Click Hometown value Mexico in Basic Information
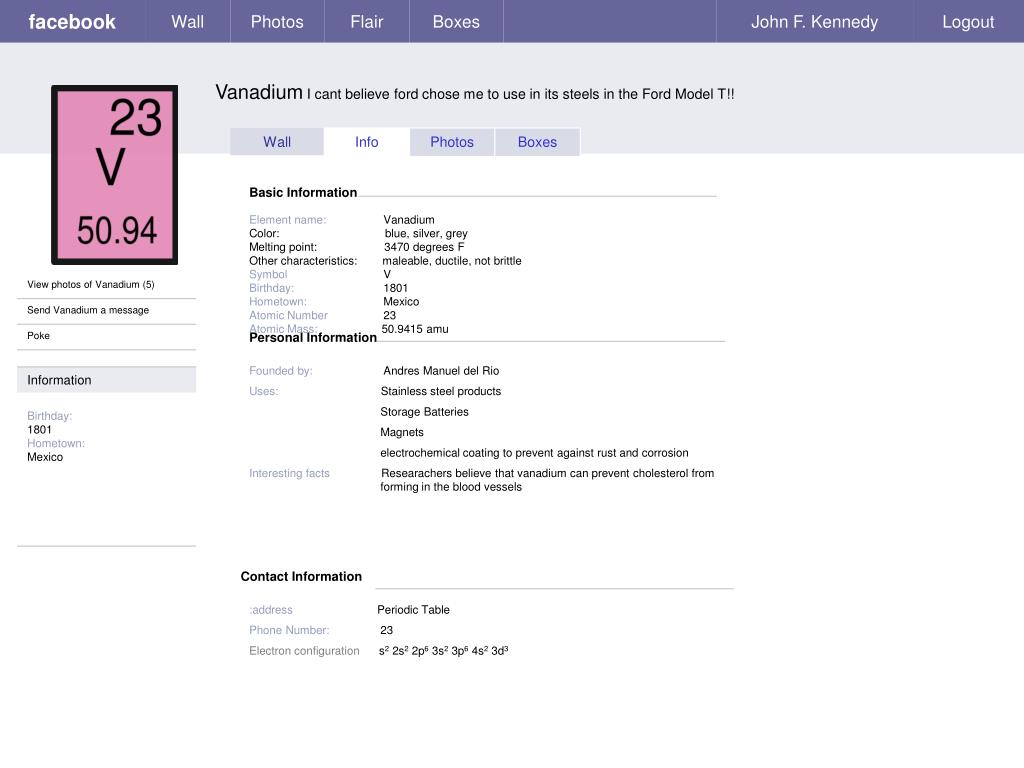Image resolution: width=1024 pixels, height=768 pixels. [401, 302]
